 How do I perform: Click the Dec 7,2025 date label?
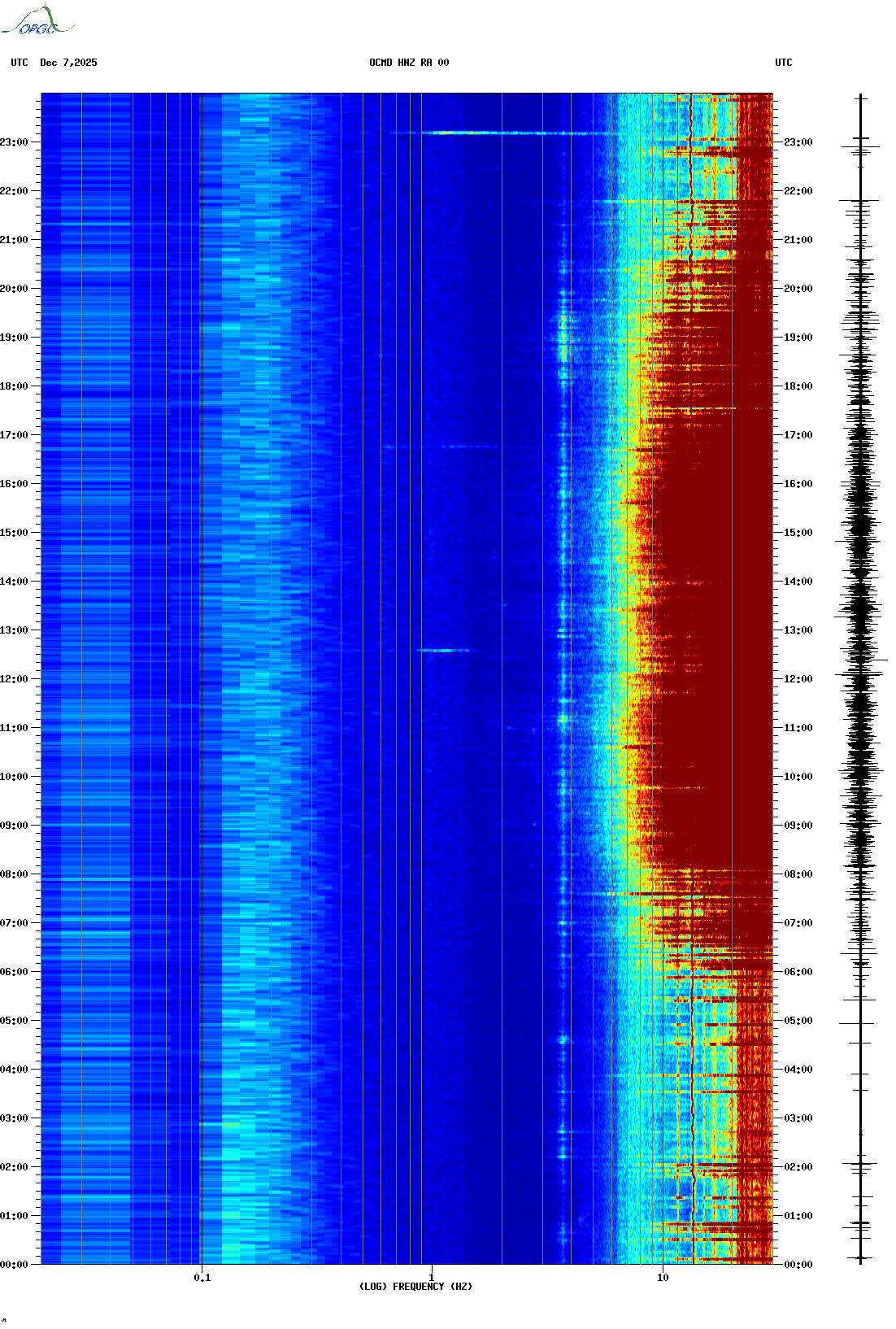coord(68,63)
